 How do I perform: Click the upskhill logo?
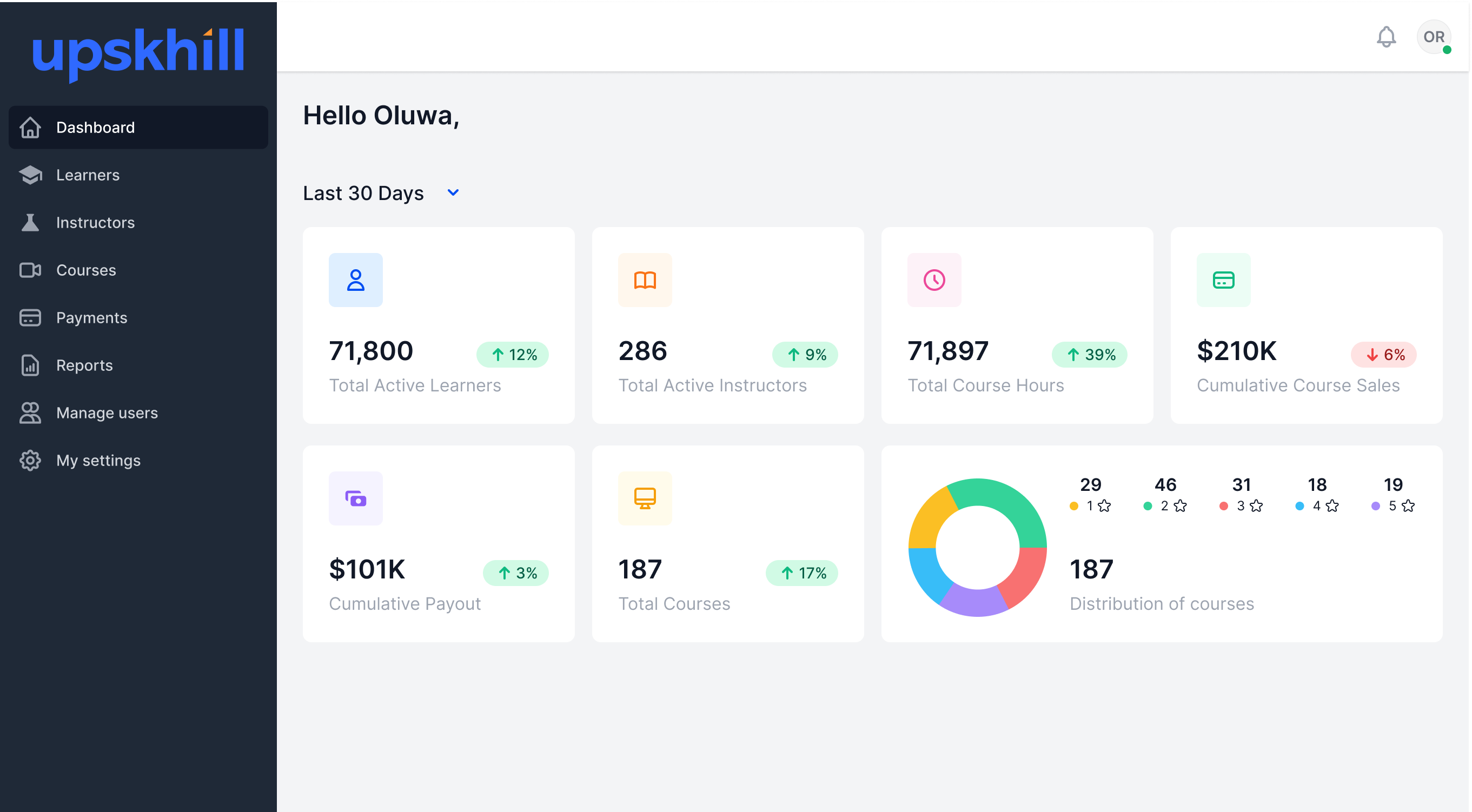click(138, 52)
